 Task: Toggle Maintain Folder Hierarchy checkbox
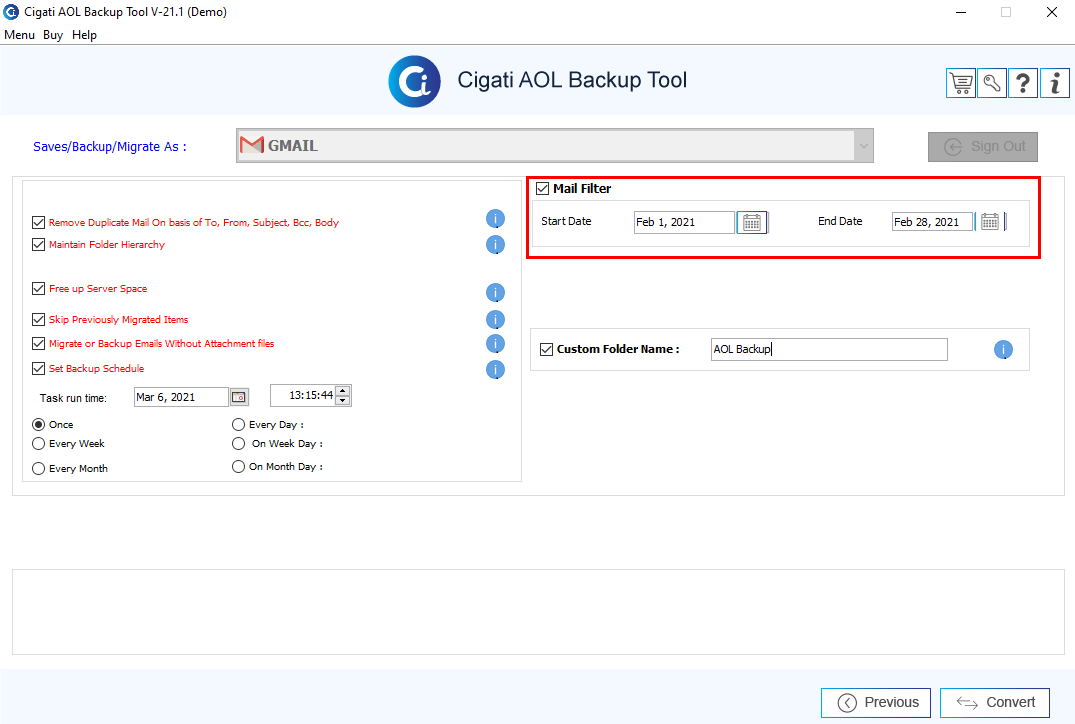38,244
